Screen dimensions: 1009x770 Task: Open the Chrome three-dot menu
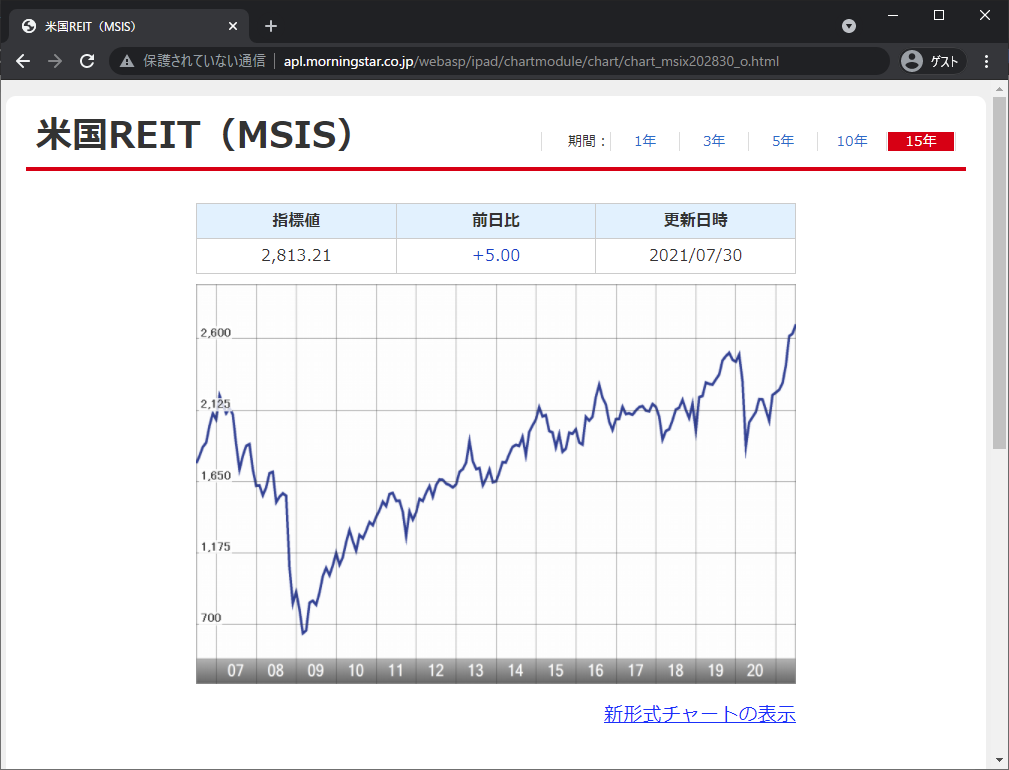(986, 61)
